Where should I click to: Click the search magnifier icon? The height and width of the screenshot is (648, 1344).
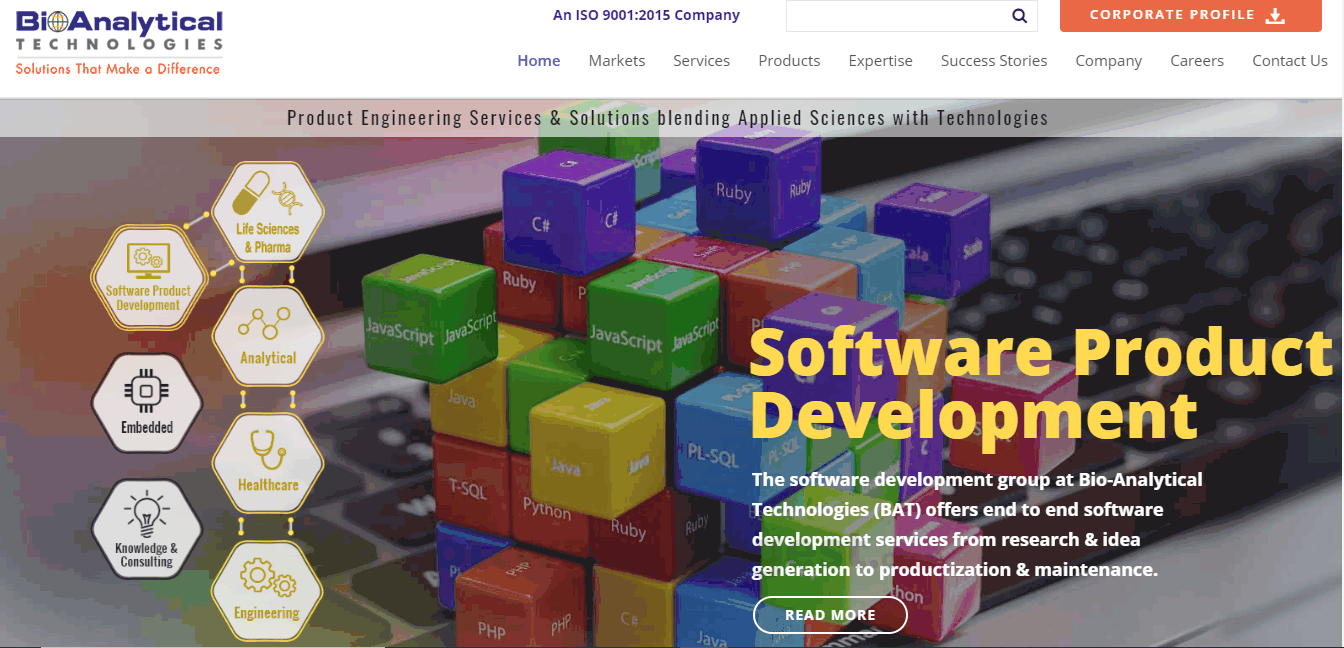(1019, 16)
